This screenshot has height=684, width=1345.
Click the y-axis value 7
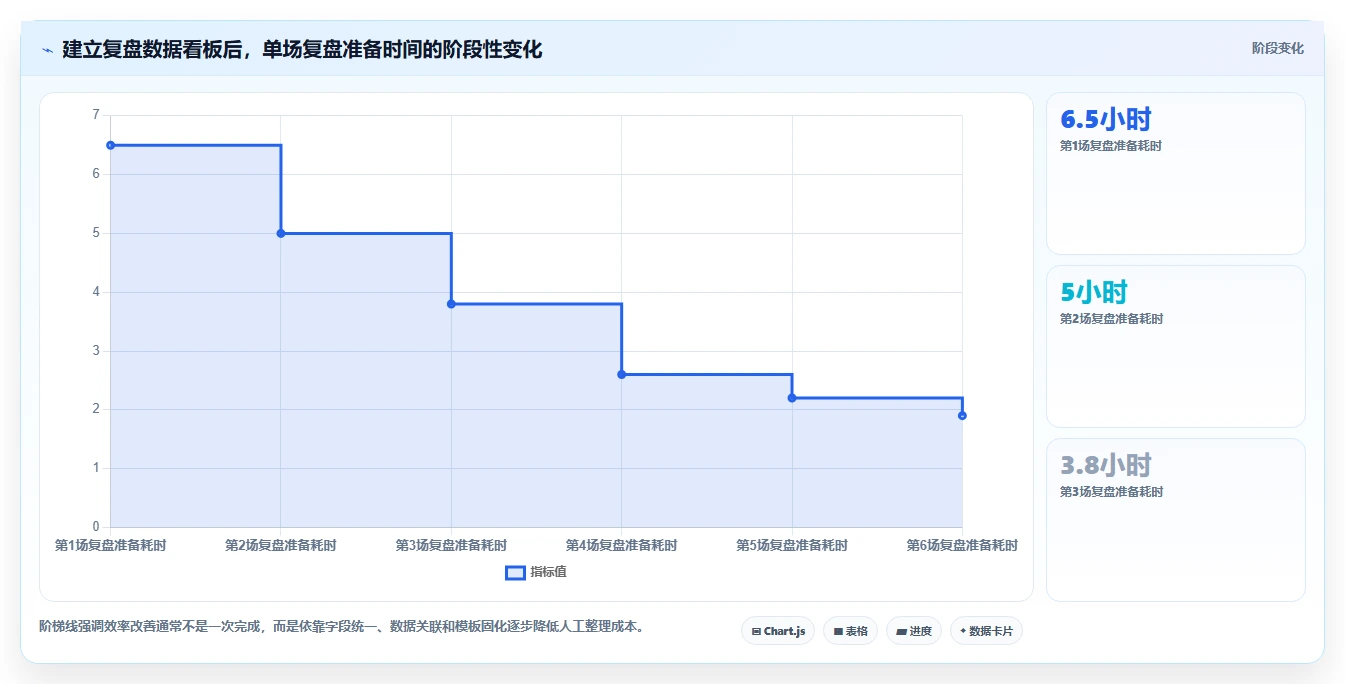(96, 115)
